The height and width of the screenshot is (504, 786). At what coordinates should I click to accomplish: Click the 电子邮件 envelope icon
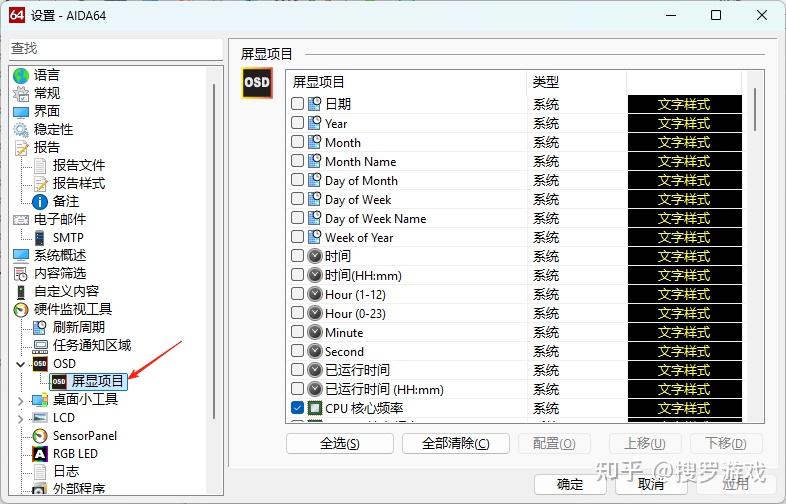coord(21,220)
